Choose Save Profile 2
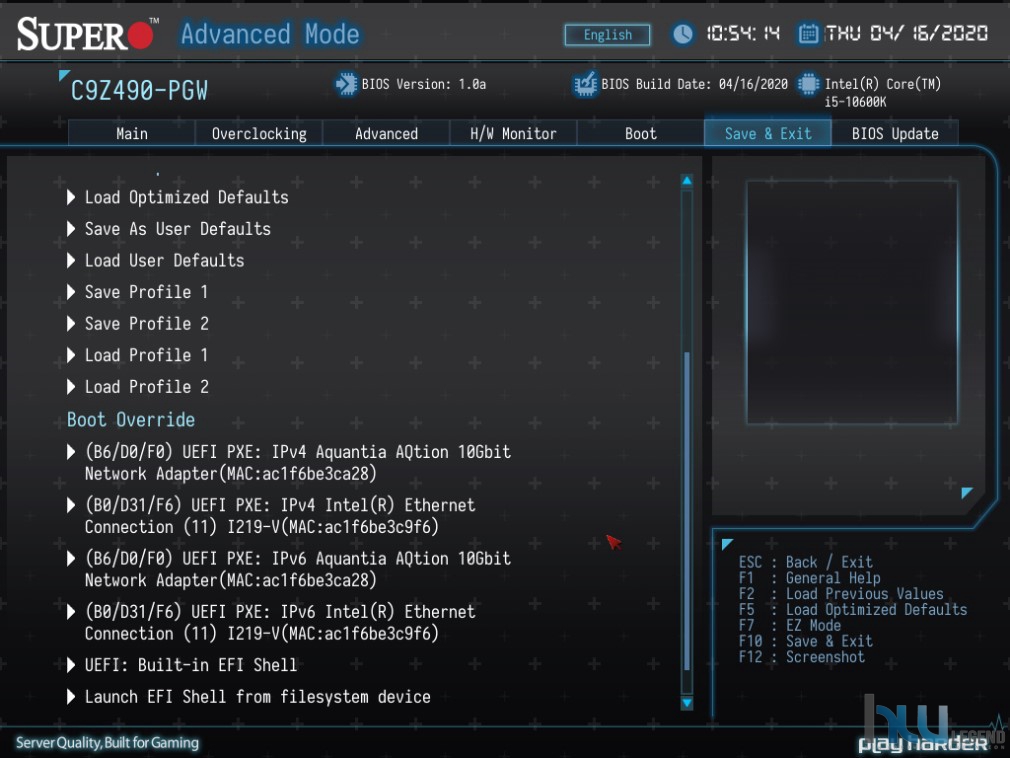Viewport: 1010px width, 758px height. coord(147,323)
